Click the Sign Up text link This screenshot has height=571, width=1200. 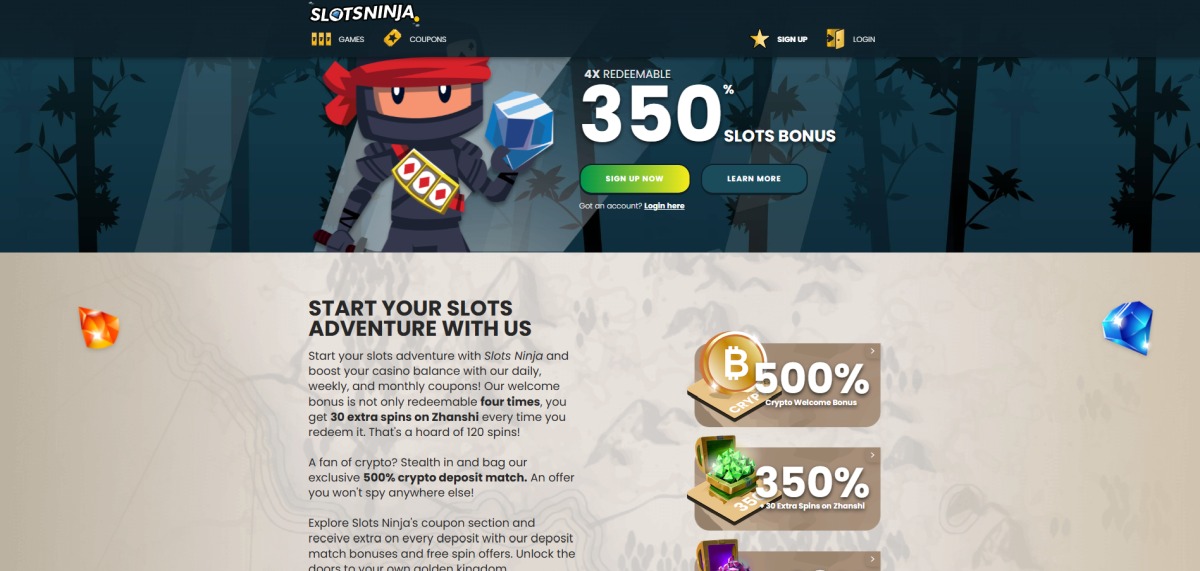click(792, 40)
